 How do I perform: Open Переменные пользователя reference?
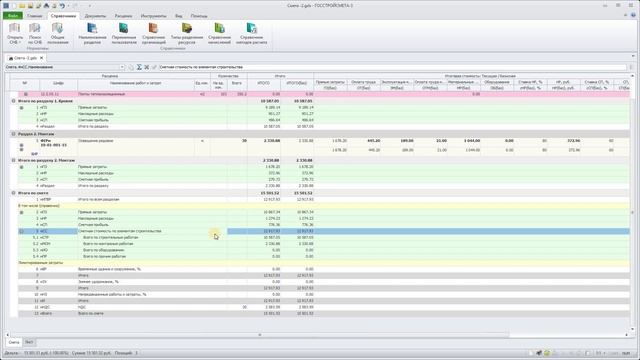(x=124, y=33)
